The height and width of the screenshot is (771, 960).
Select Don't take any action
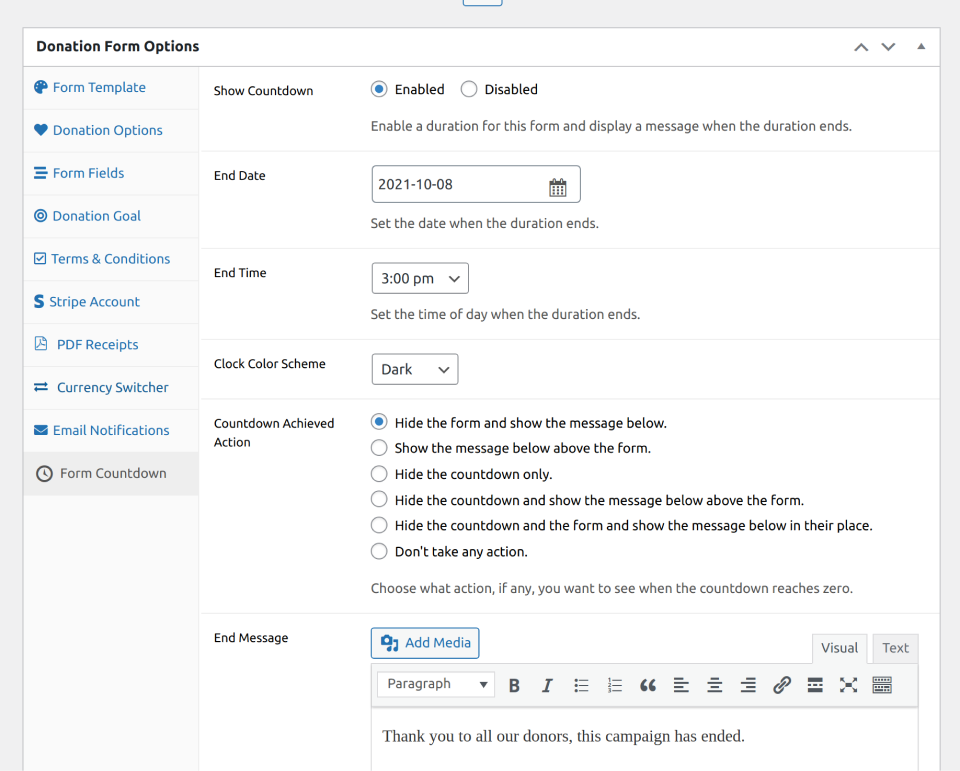(x=379, y=551)
